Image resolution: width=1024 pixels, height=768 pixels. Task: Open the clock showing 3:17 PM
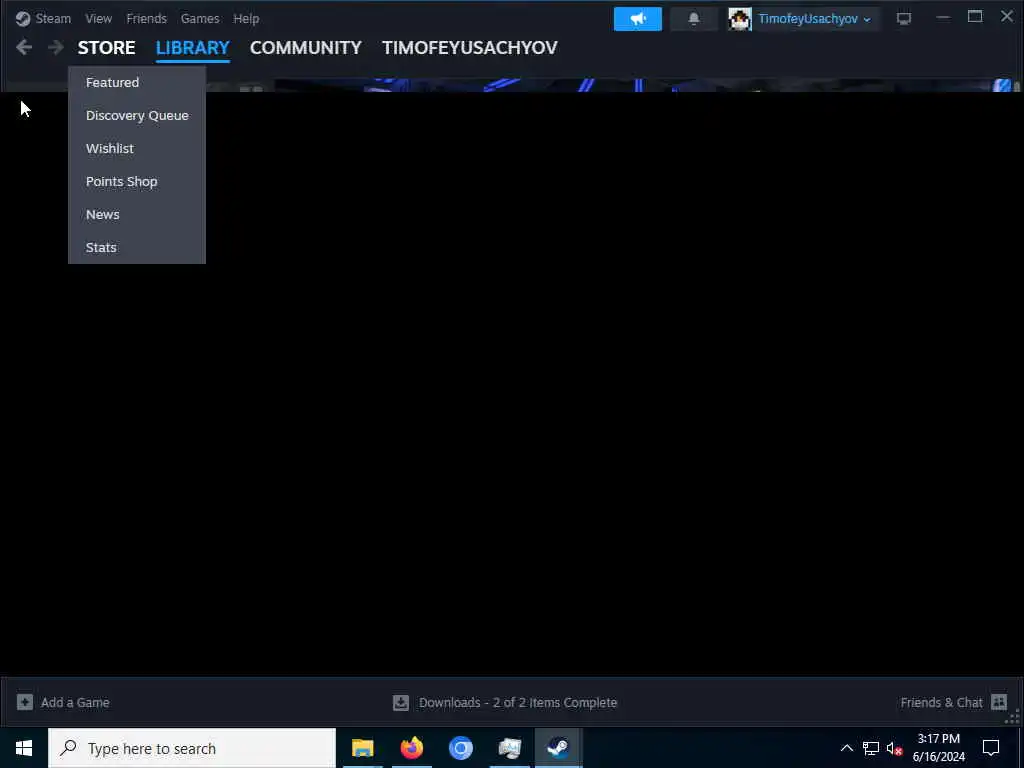pos(938,748)
